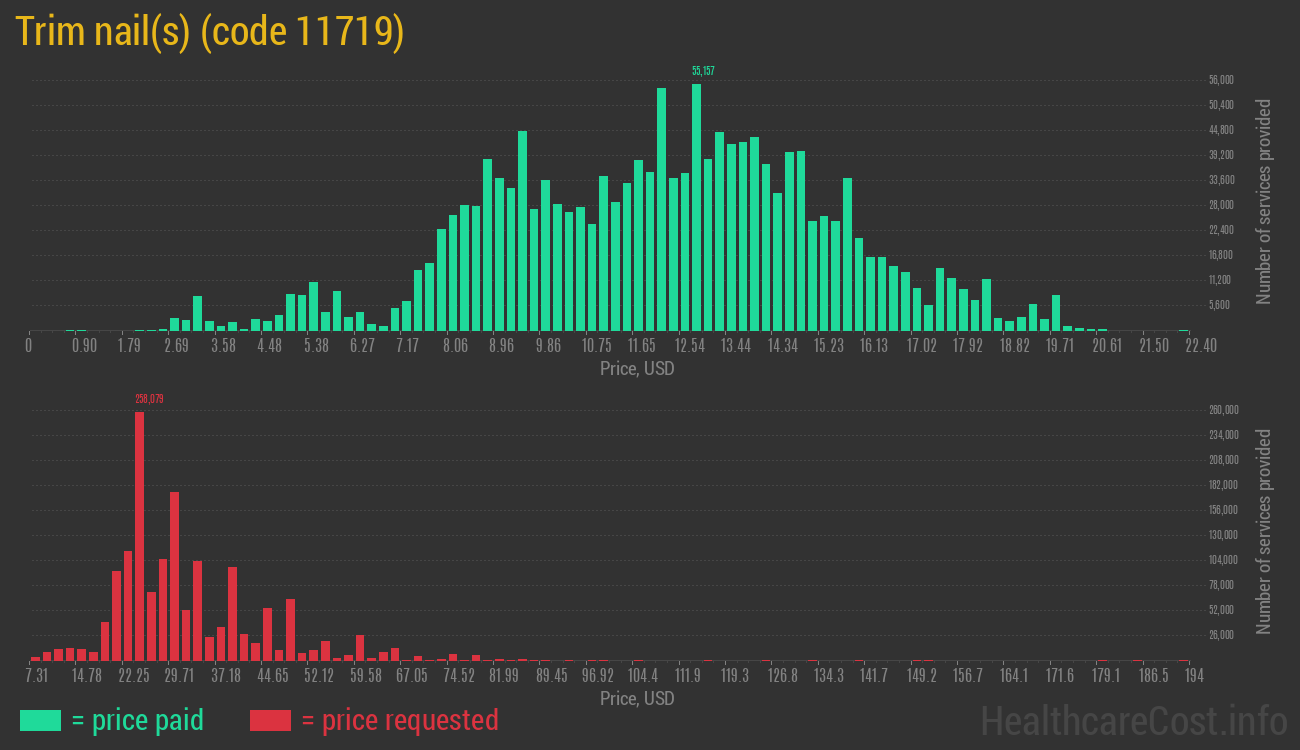The image size is (1300, 750).
Task: Select the tallest red bar labeled 258,079
Action: [x=139, y=535]
